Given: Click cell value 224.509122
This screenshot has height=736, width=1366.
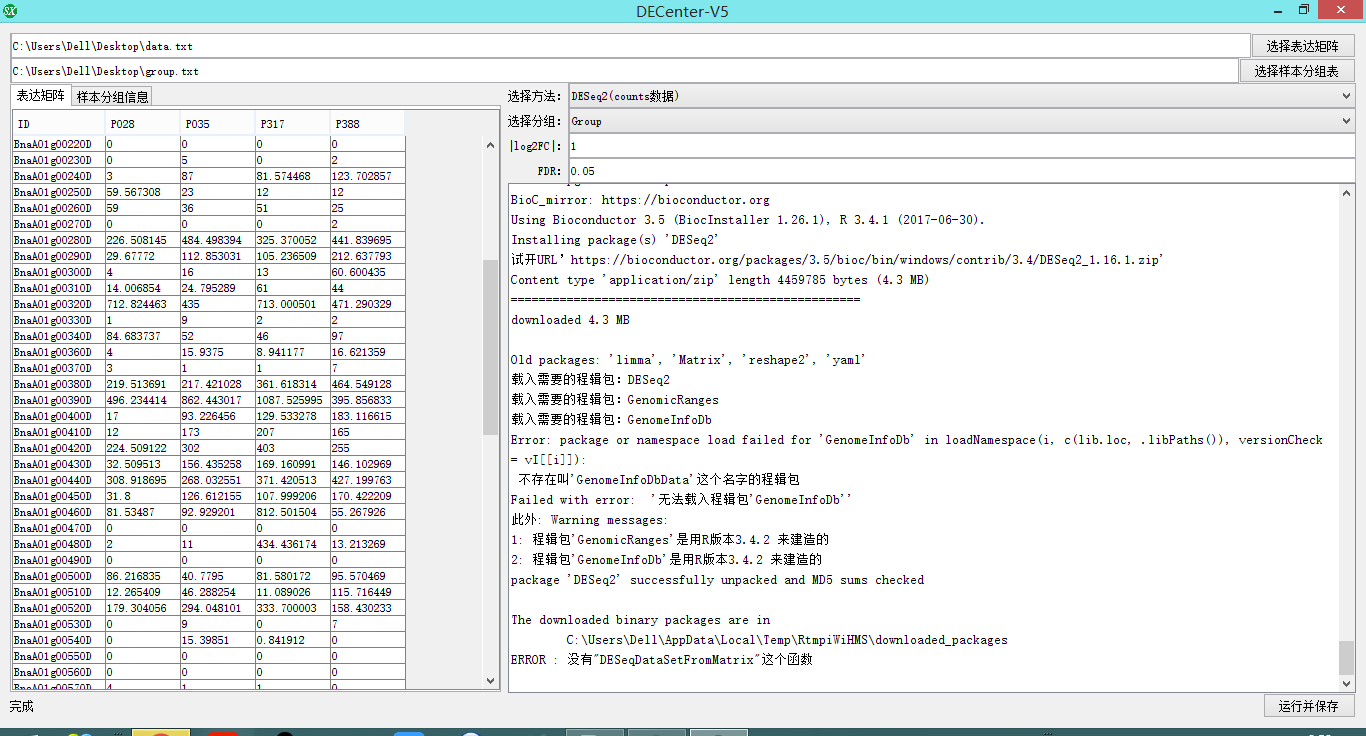Looking at the screenshot, I should [142, 448].
